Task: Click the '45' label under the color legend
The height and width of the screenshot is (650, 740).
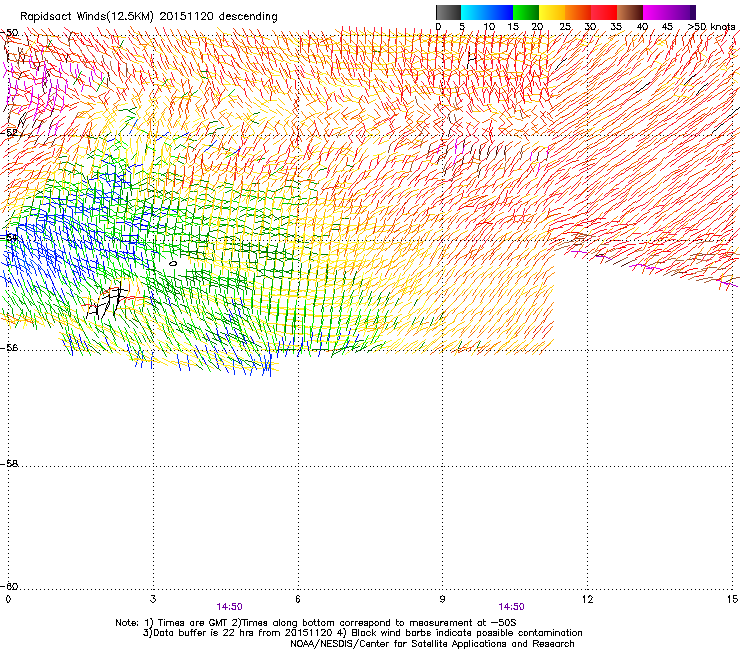Action: pyautogui.click(x=667, y=27)
